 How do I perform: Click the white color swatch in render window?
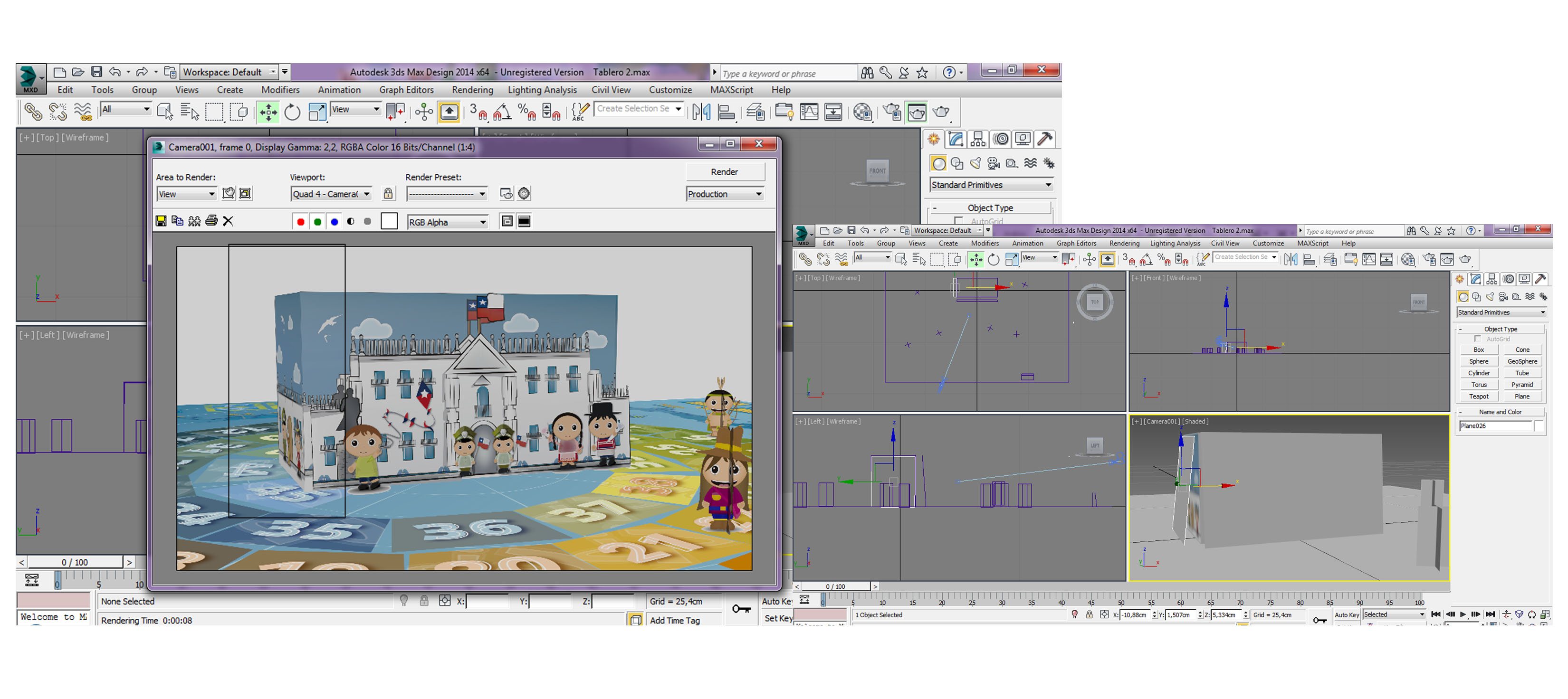[x=389, y=221]
